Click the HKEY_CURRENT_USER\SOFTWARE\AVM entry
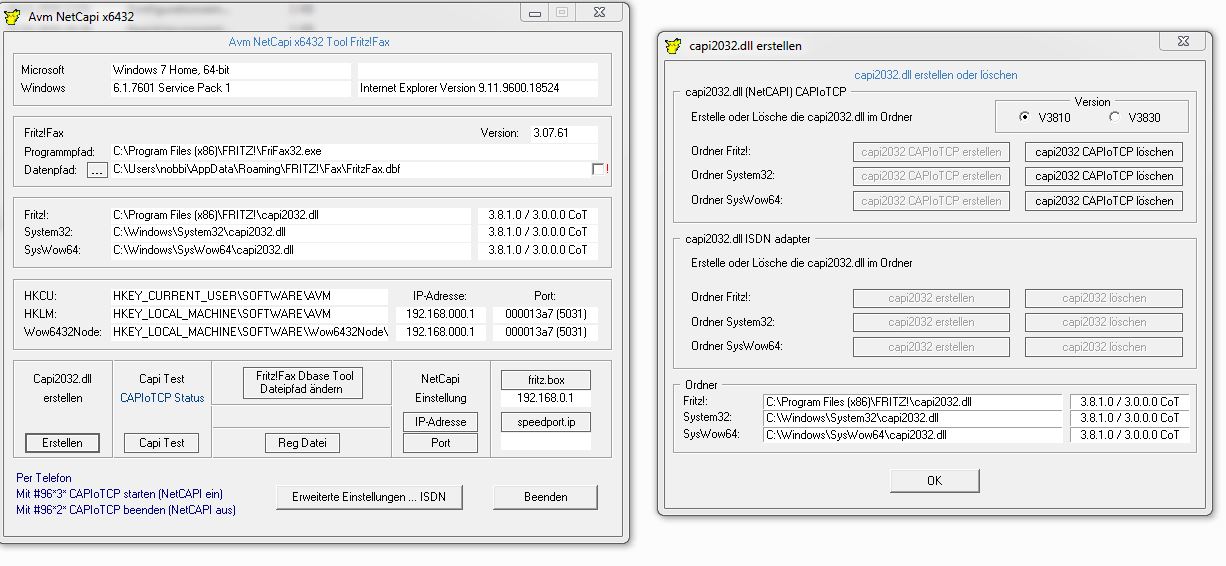The width and height of the screenshot is (1226, 566). point(249,296)
